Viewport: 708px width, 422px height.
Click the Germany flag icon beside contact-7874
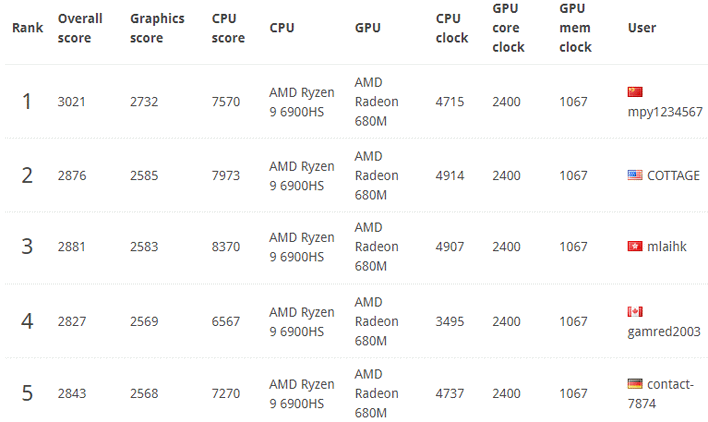coord(635,384)
